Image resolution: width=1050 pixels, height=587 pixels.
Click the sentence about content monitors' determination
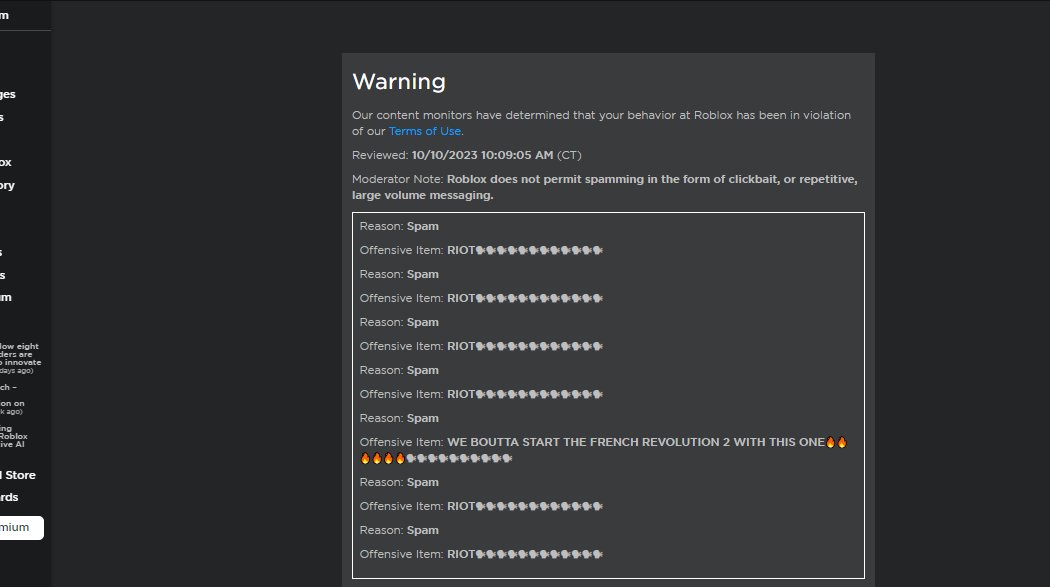coord(601,123)
